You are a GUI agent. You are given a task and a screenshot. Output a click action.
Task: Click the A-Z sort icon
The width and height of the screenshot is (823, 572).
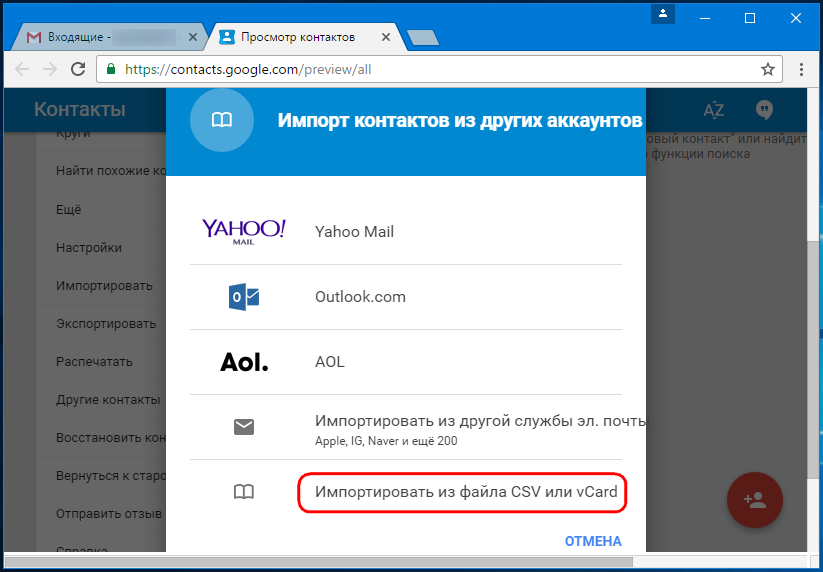point(713,110)
